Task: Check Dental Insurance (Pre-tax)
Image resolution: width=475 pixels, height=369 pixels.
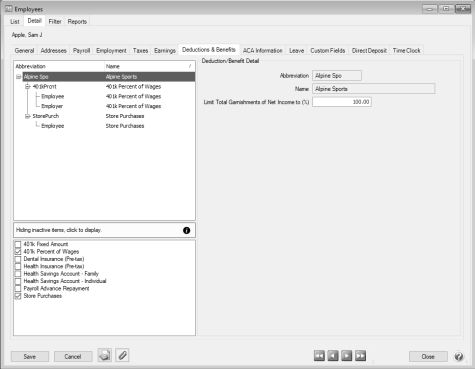Action: point(18,259)
